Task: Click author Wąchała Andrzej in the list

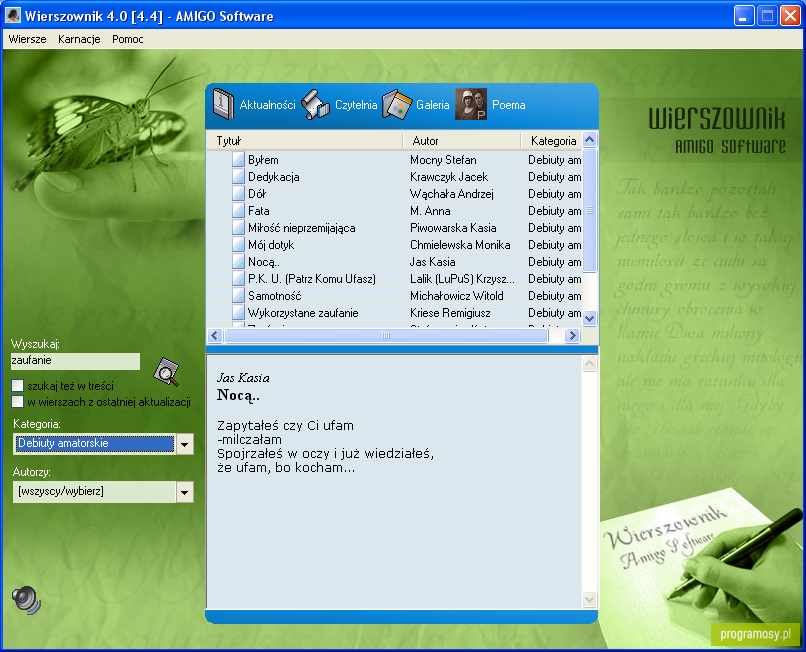Action: click(x=451, y=194)
